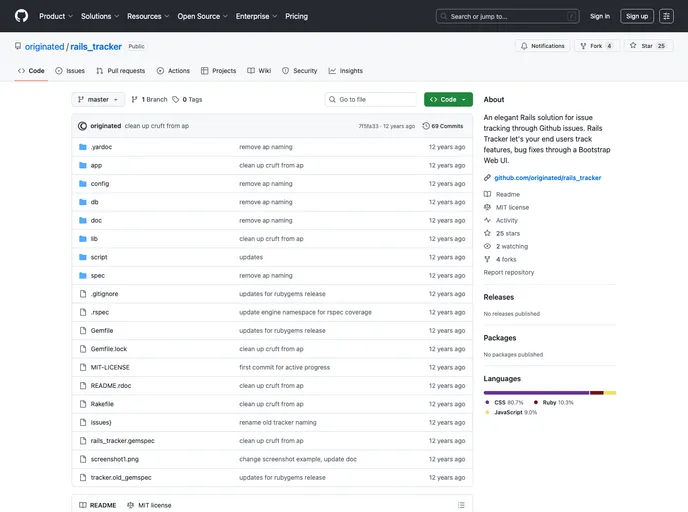688x512 pixels.
Task: Open the Resources dropdown
Action: click(148, 16)
